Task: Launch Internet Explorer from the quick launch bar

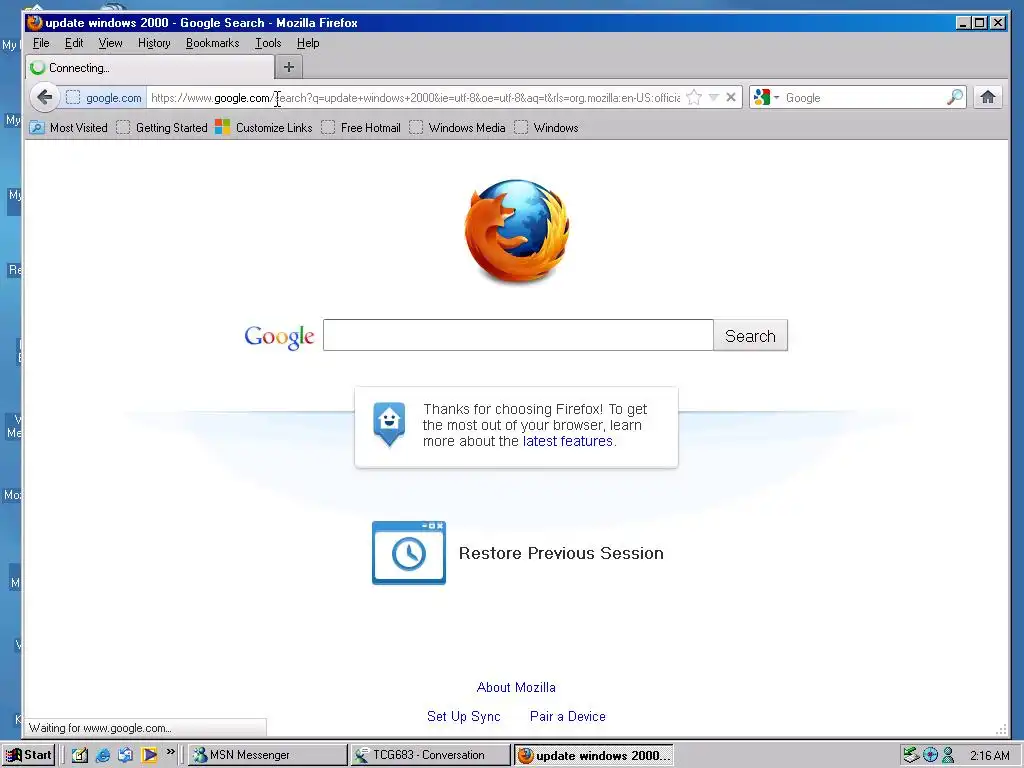Action: coord(103,755)
